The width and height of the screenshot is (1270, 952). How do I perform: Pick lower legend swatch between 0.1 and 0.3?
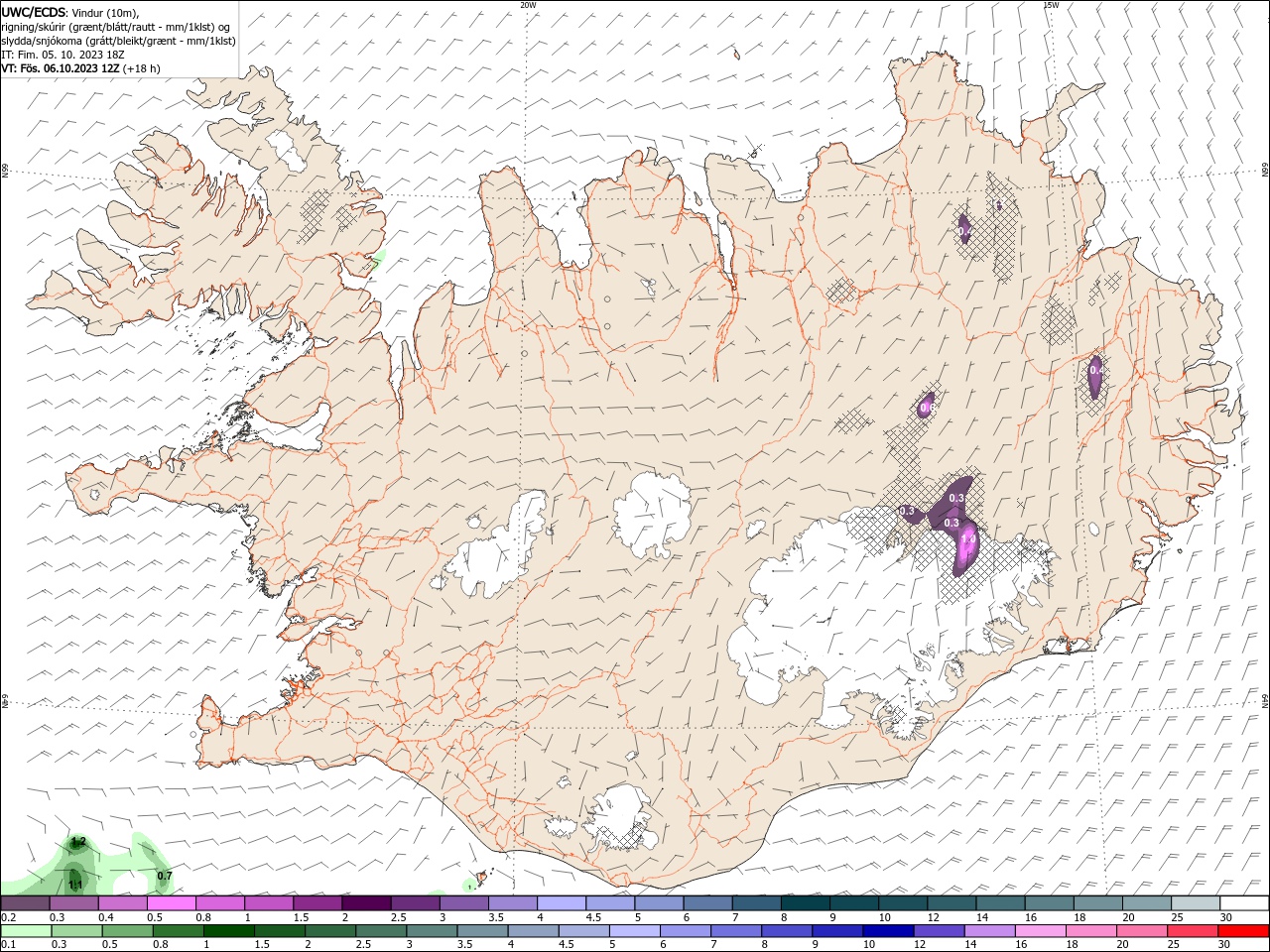tap(25, 931)
